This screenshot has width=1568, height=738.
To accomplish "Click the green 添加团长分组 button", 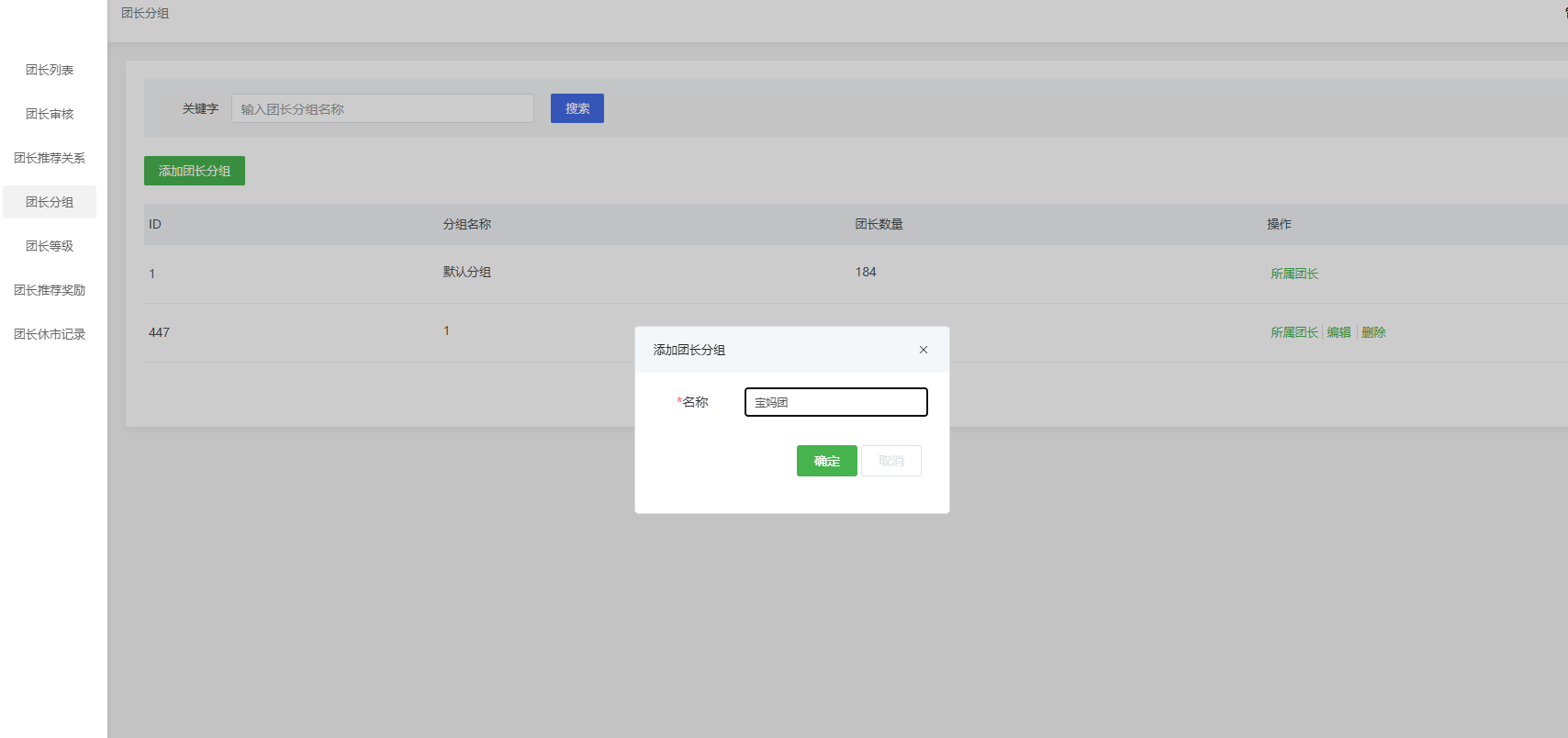I will pyautogui.click(x=194, y=171).
